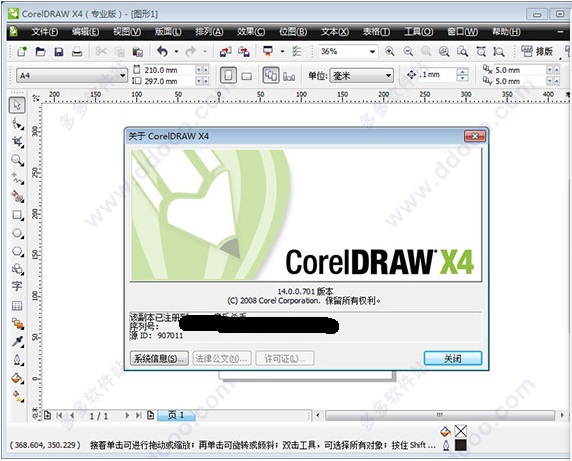Click the no-fill X swatch in status bar
This screenshot has height=461, width=572.
pos(461,431)
